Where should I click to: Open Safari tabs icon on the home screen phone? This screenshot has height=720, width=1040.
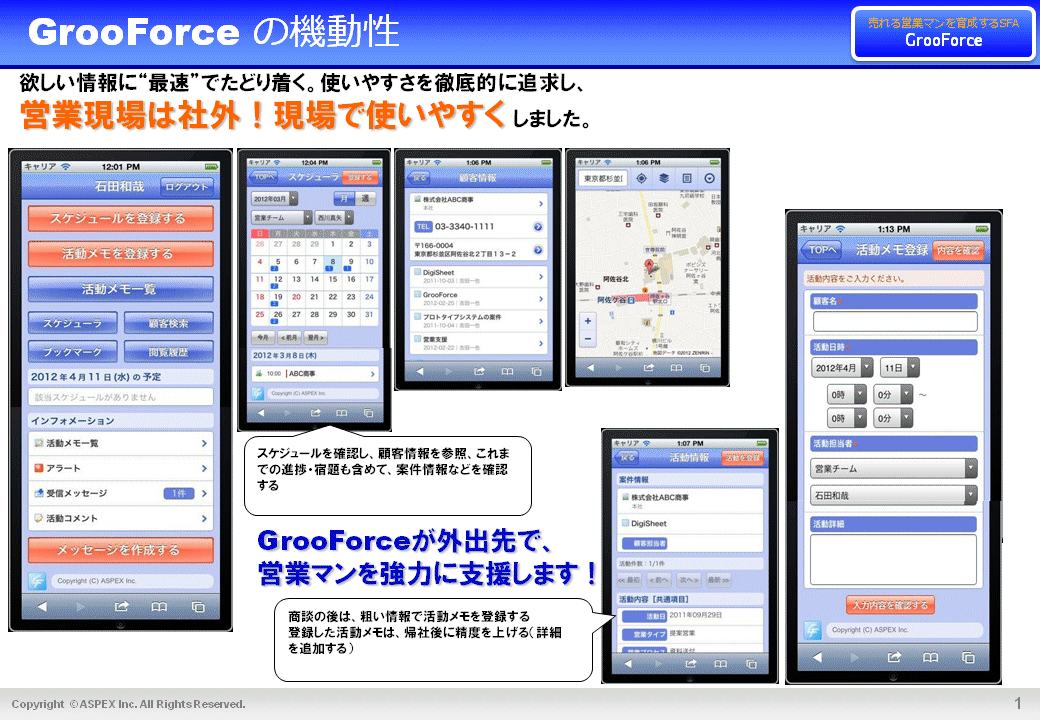click(x=198, y=607)
